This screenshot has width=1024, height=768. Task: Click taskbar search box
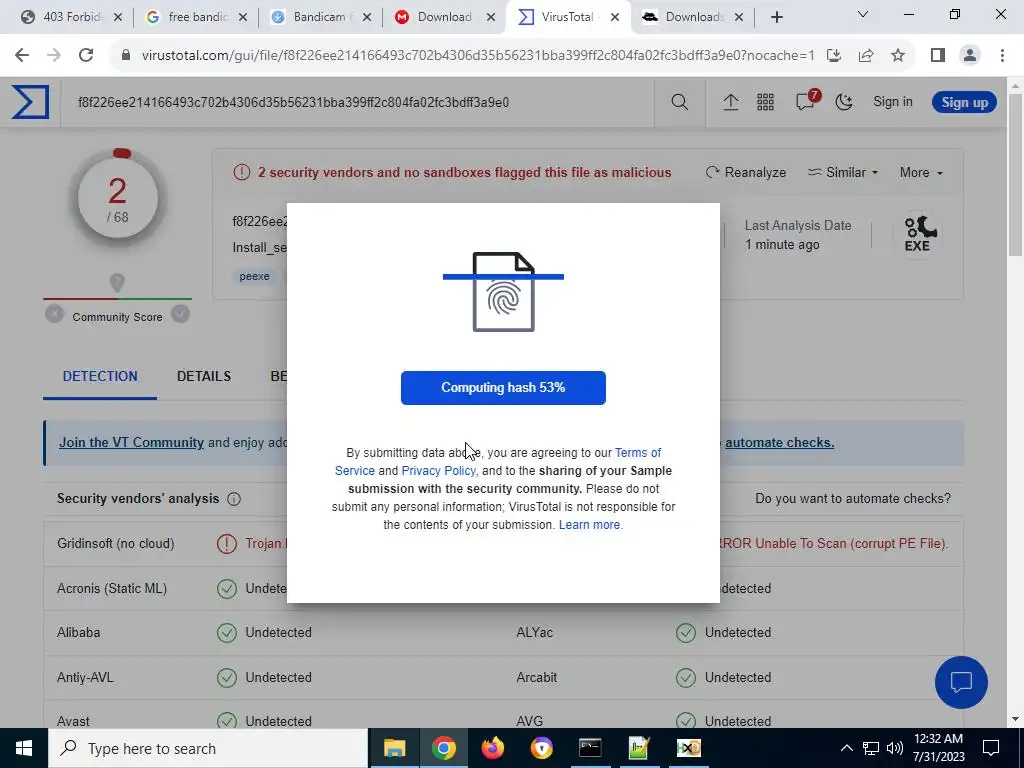point(208,748)
